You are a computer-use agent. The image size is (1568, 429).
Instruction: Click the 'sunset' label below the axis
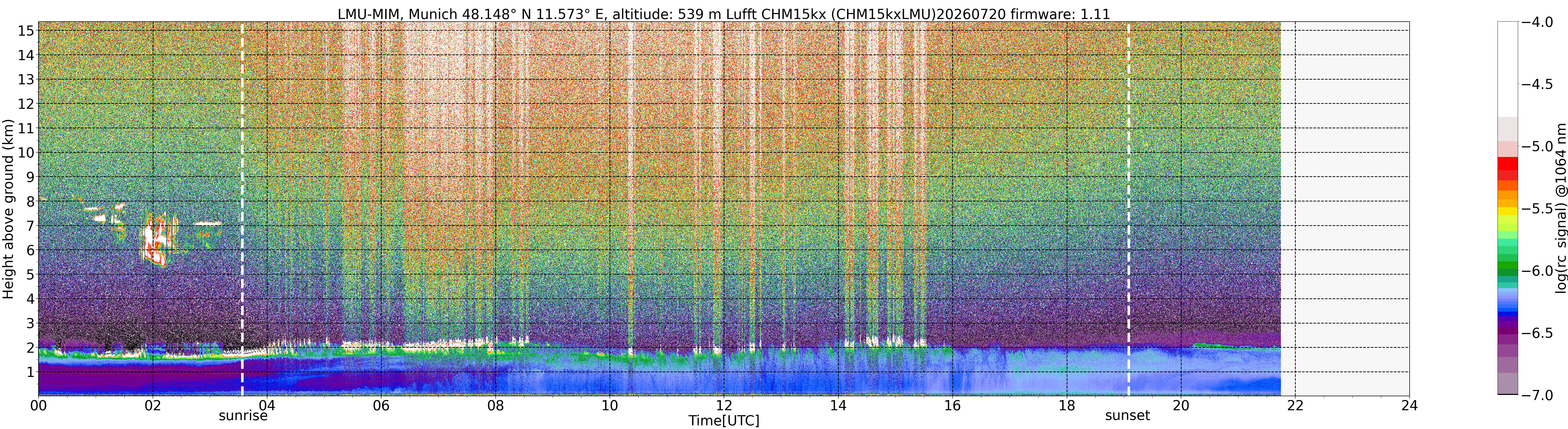(x=1127, y=415)
